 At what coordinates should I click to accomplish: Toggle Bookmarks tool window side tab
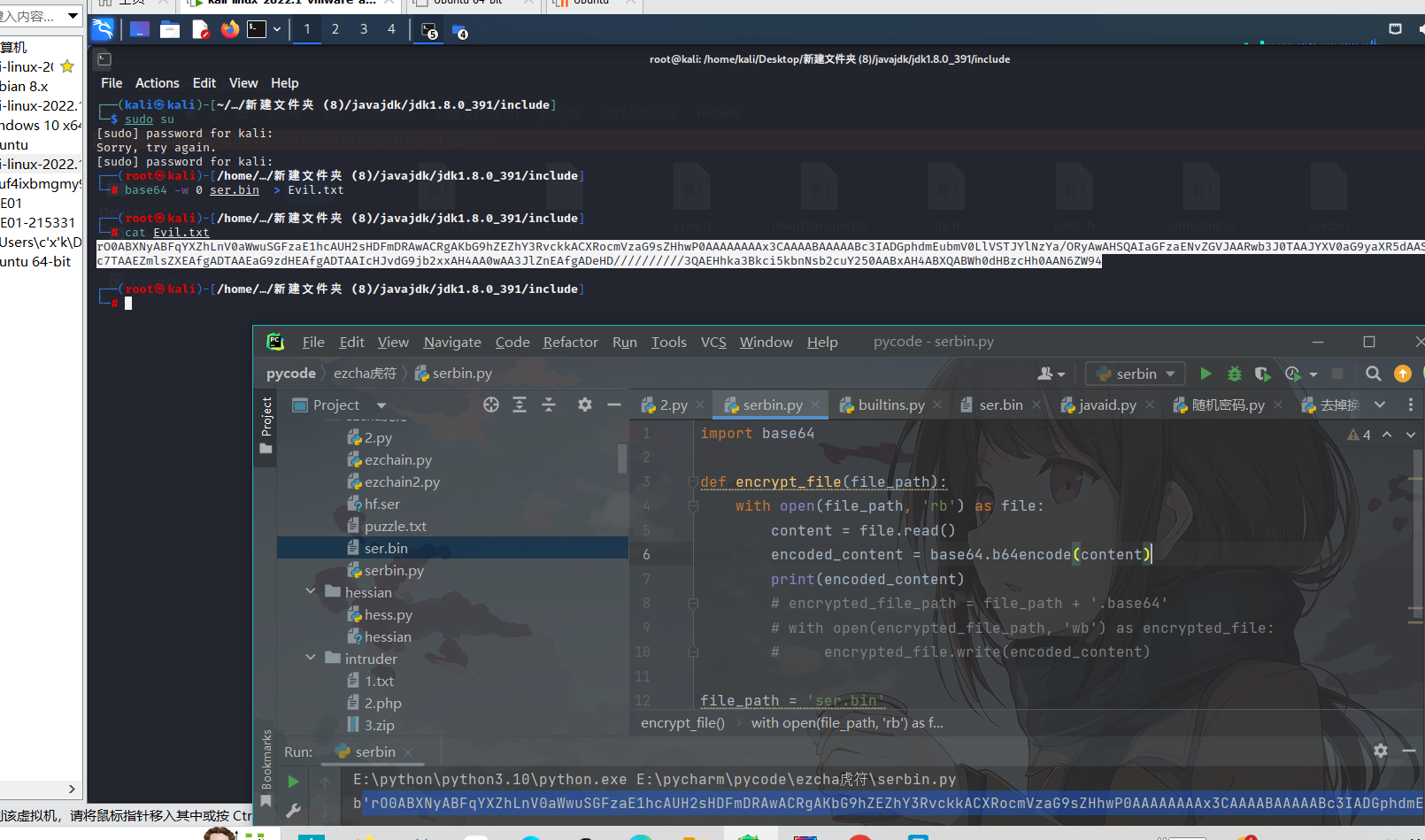pos(266,768)
